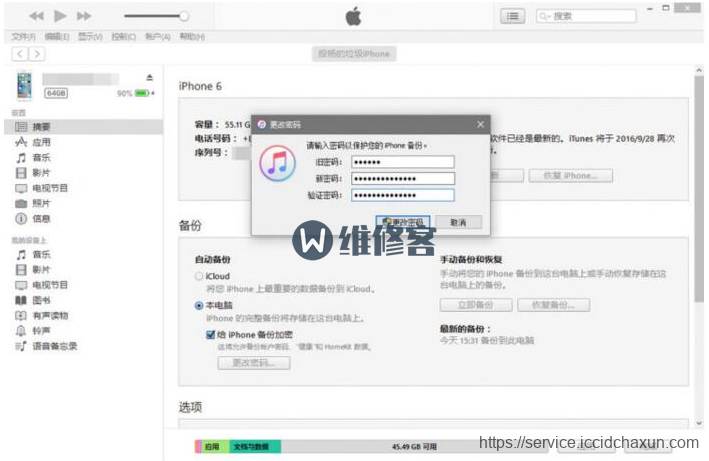The image size is (709, 461).
Task: Click the scrollbar down arrow
Action: point(699,423)
